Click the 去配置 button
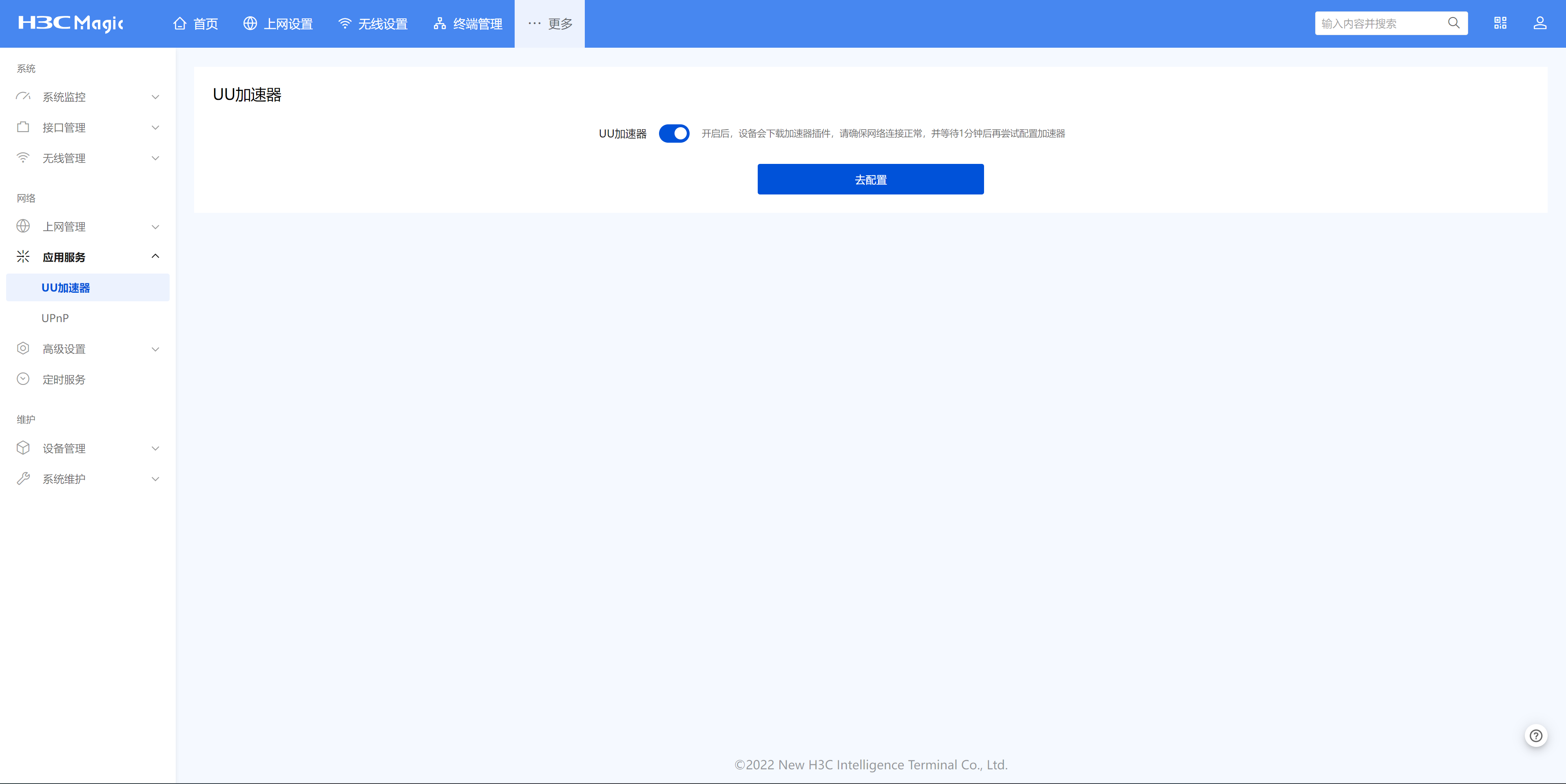This screenshot has width=1566, height=784. coord(871,179)
